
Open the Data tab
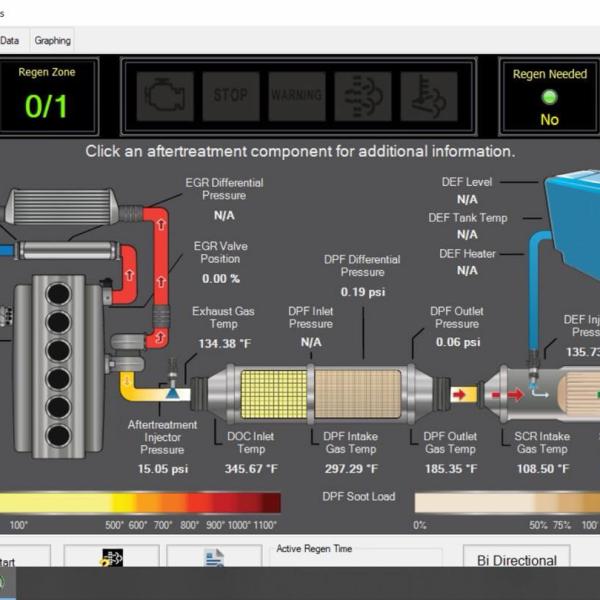click(10, 41)
